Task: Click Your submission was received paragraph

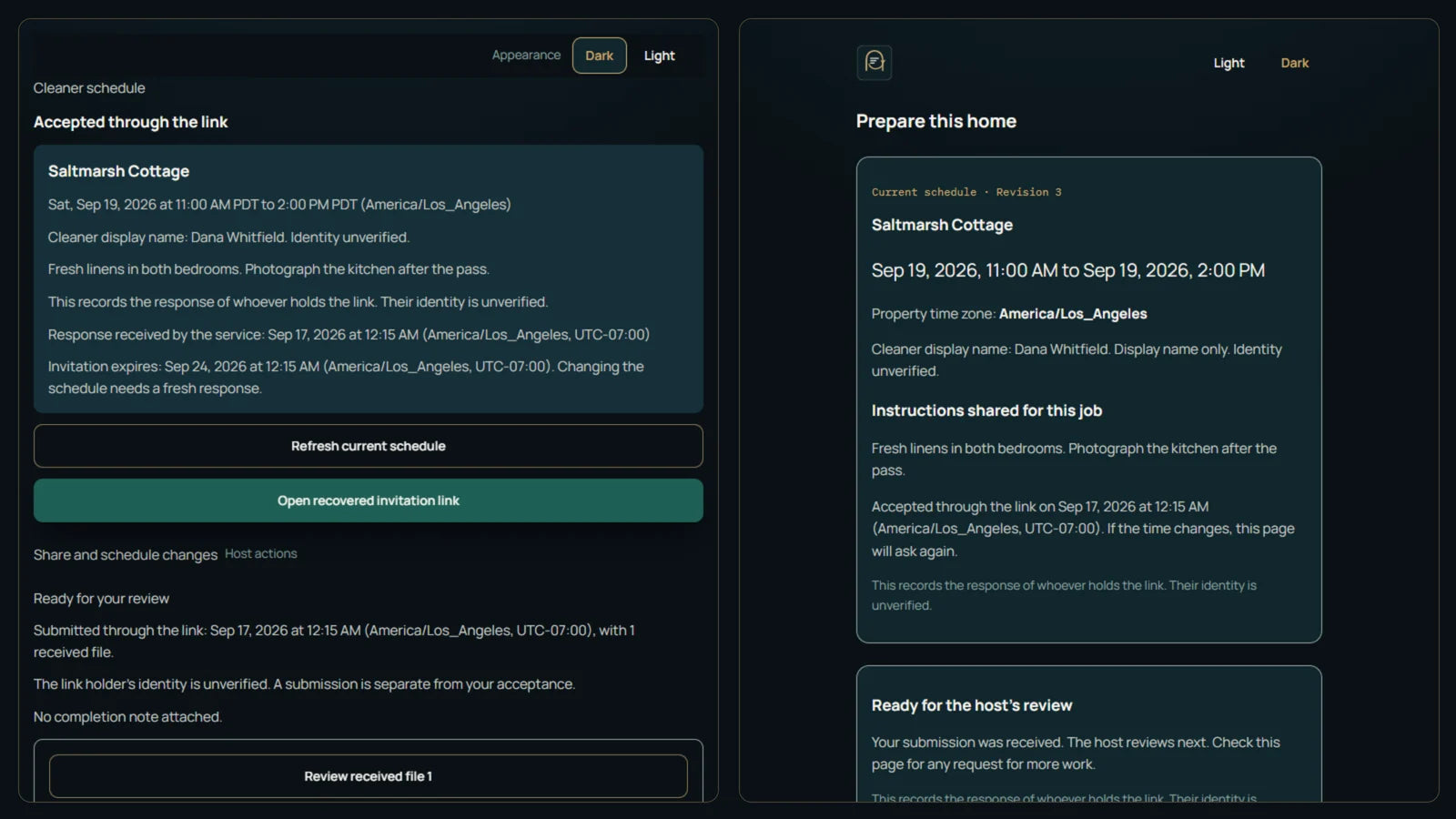Action: point(1076,753)
